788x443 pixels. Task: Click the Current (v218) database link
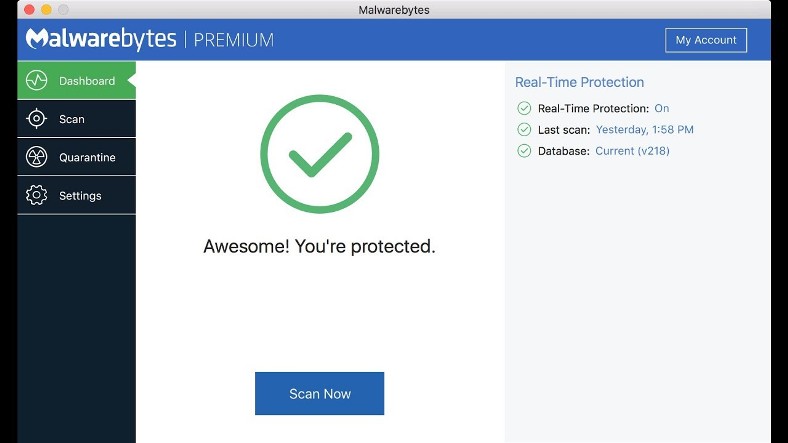632,151
